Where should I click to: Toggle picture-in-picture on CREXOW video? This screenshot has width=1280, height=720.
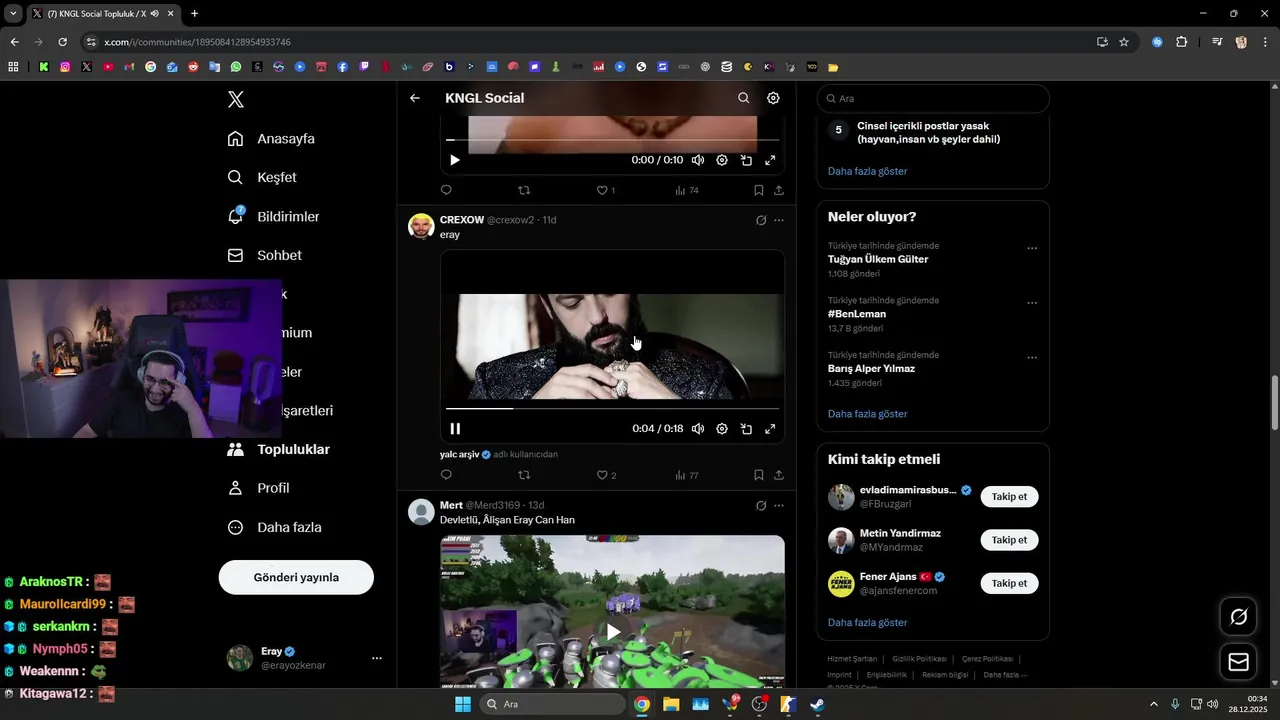click(746, 429)
